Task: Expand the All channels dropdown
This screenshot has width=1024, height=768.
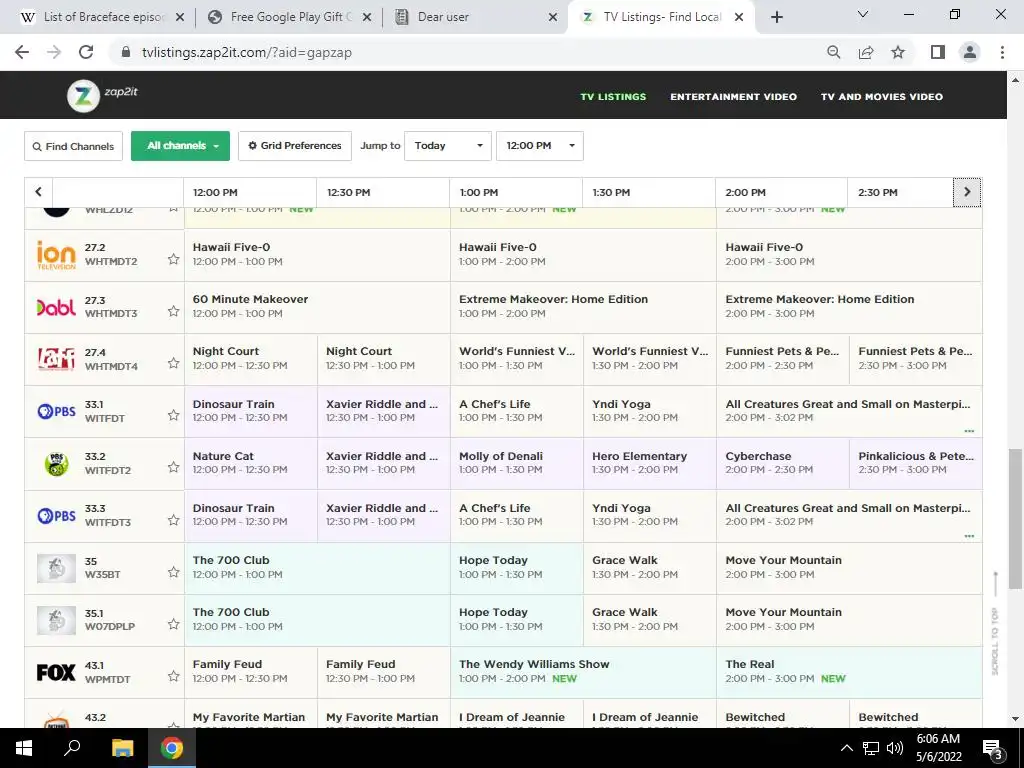Action: pos(180,146)
